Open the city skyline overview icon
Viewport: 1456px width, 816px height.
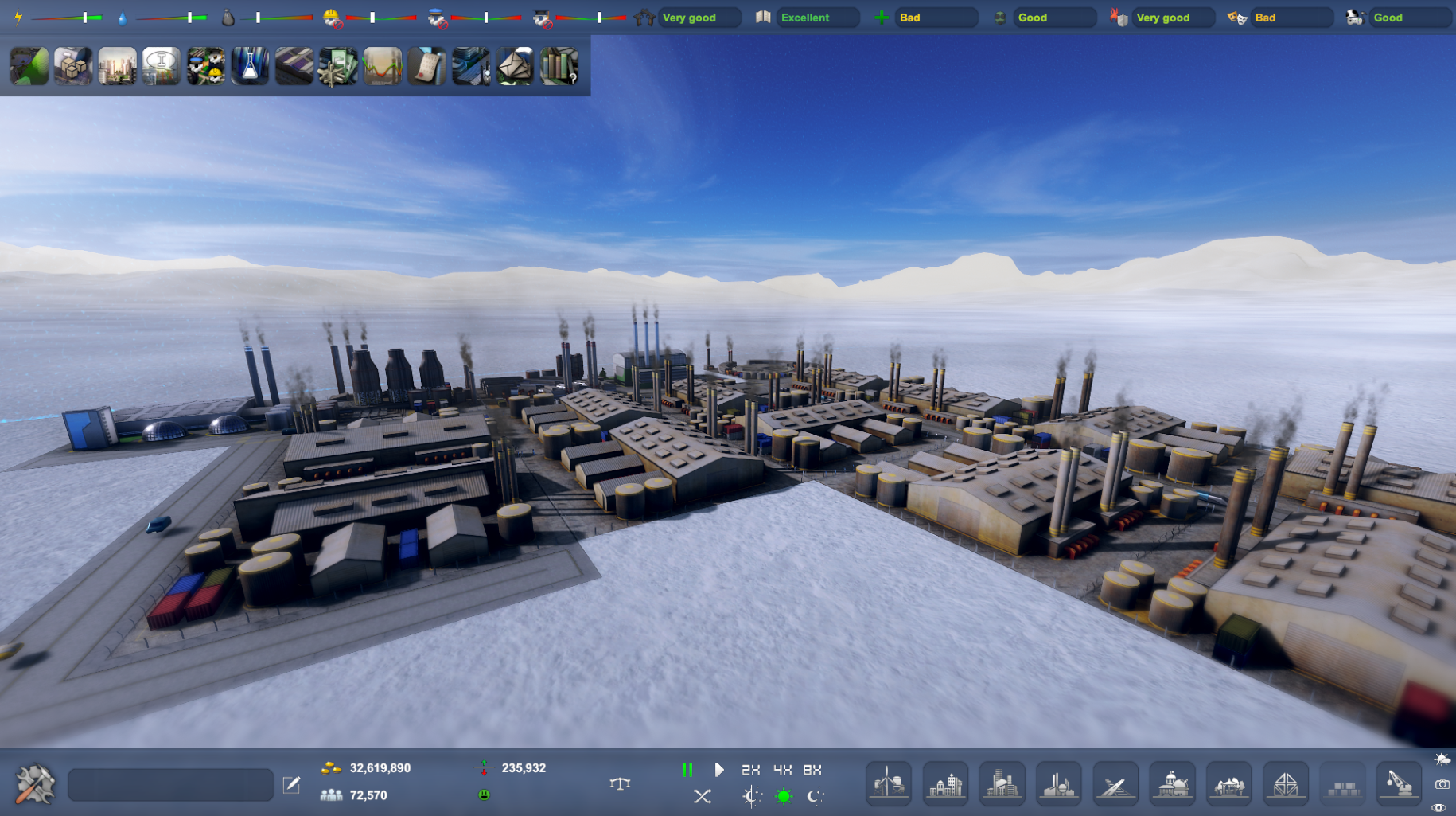pos(118,66)
